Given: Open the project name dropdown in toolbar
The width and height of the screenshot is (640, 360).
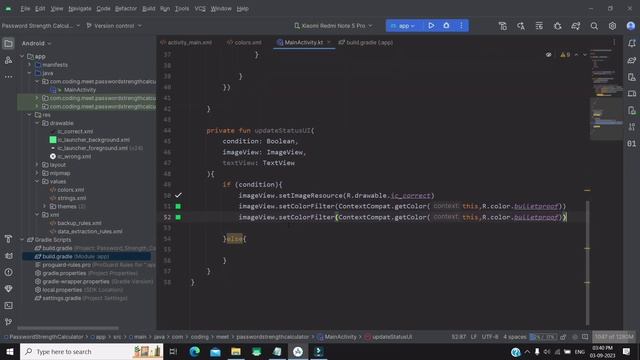Looking at the screenshot, I should tap(41, 26).
